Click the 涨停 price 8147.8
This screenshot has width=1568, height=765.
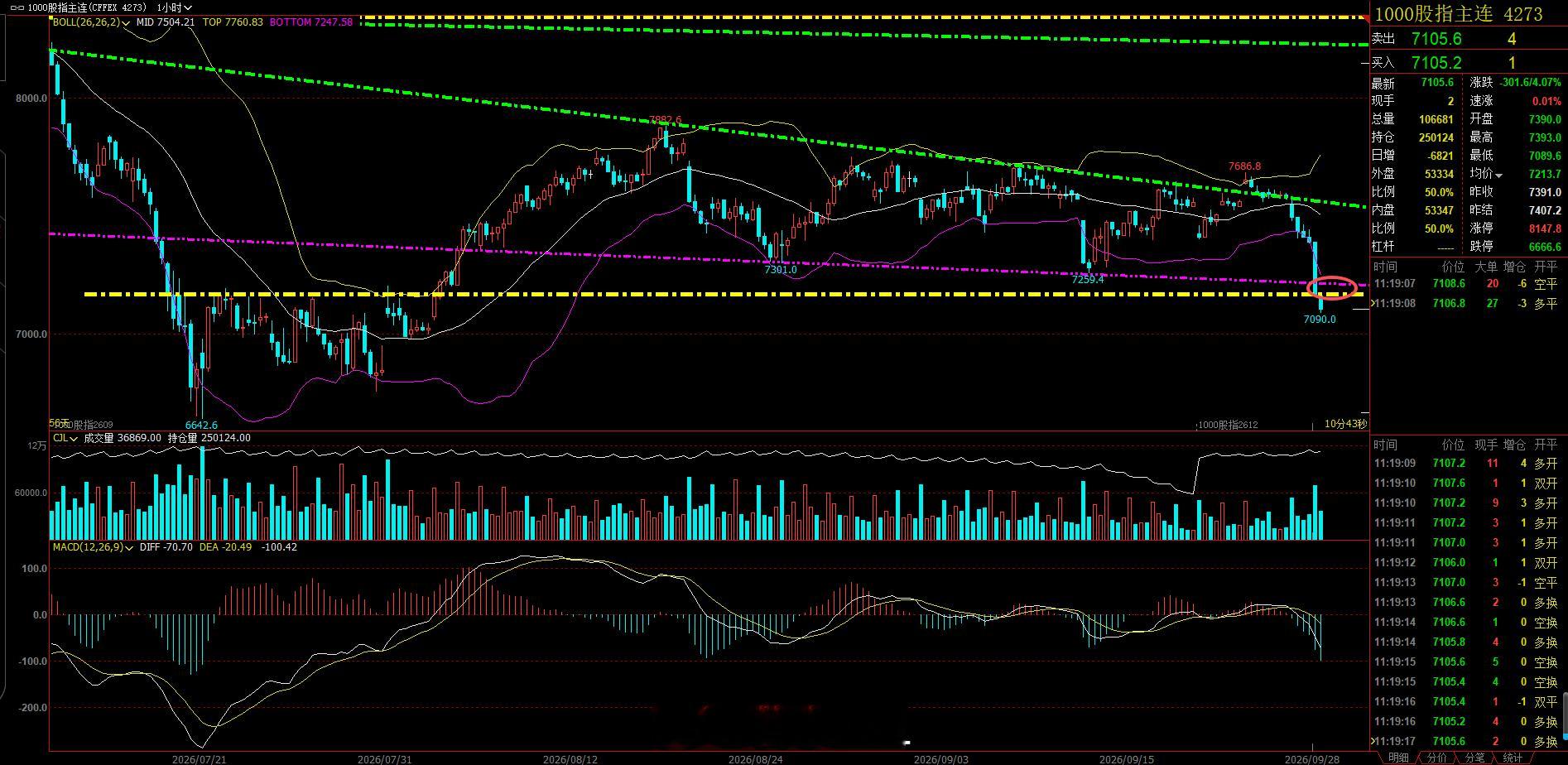click(x=1545, y=229)
